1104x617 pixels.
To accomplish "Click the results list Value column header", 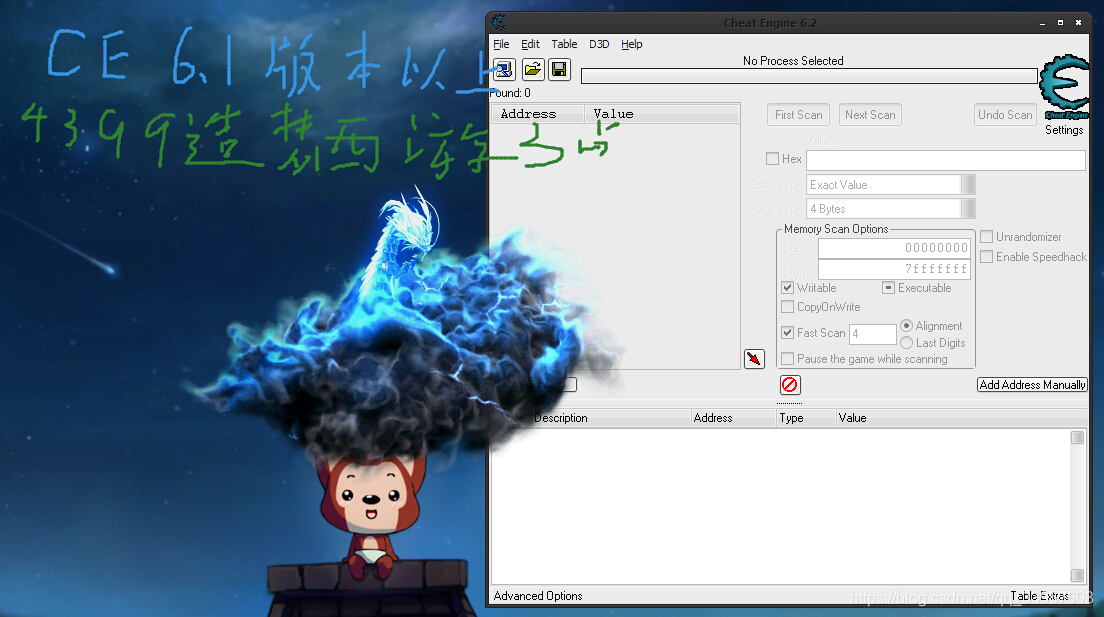I will [662, 114].
